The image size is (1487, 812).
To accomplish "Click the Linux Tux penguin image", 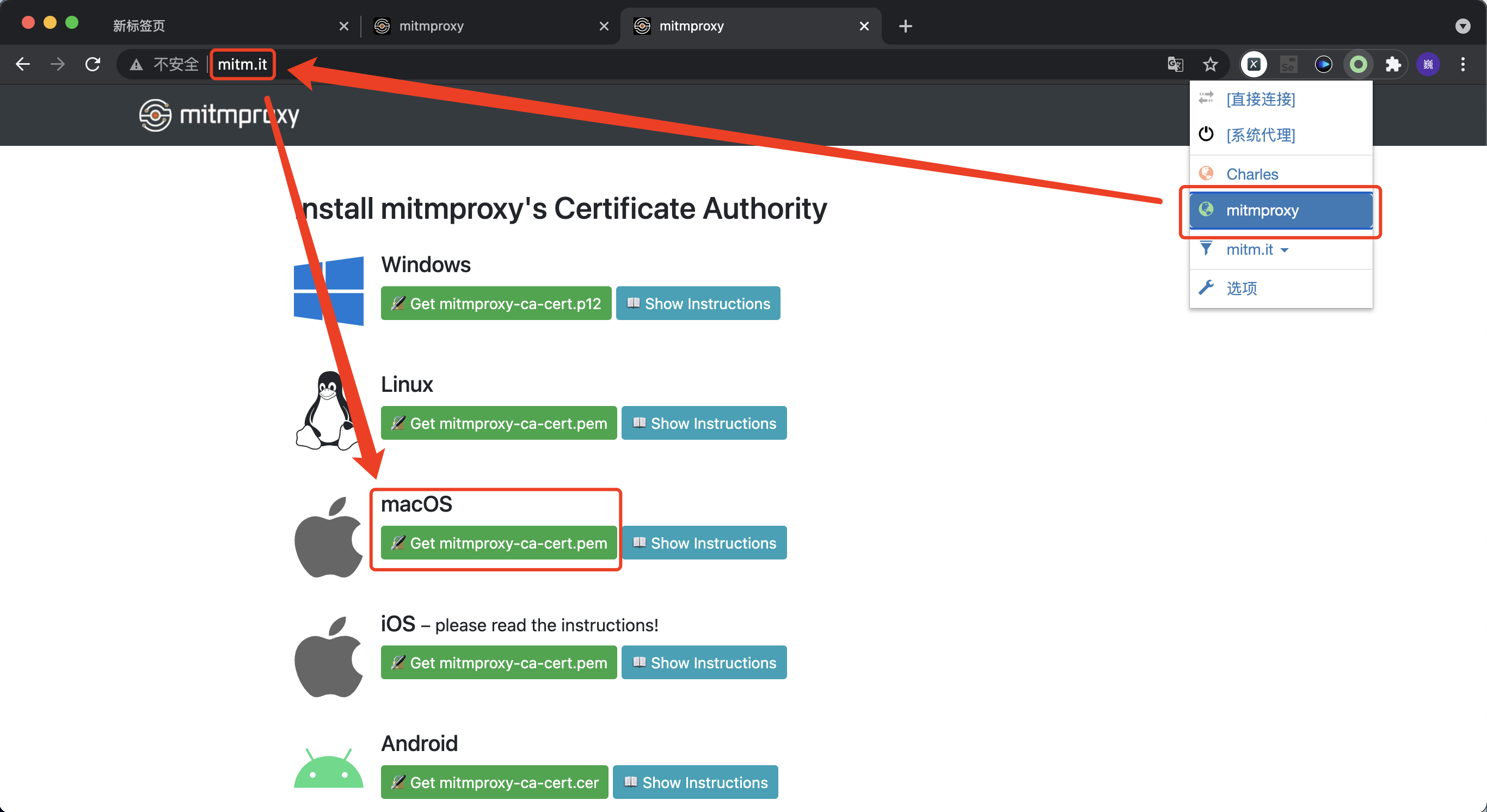I will tap(327, 410).
